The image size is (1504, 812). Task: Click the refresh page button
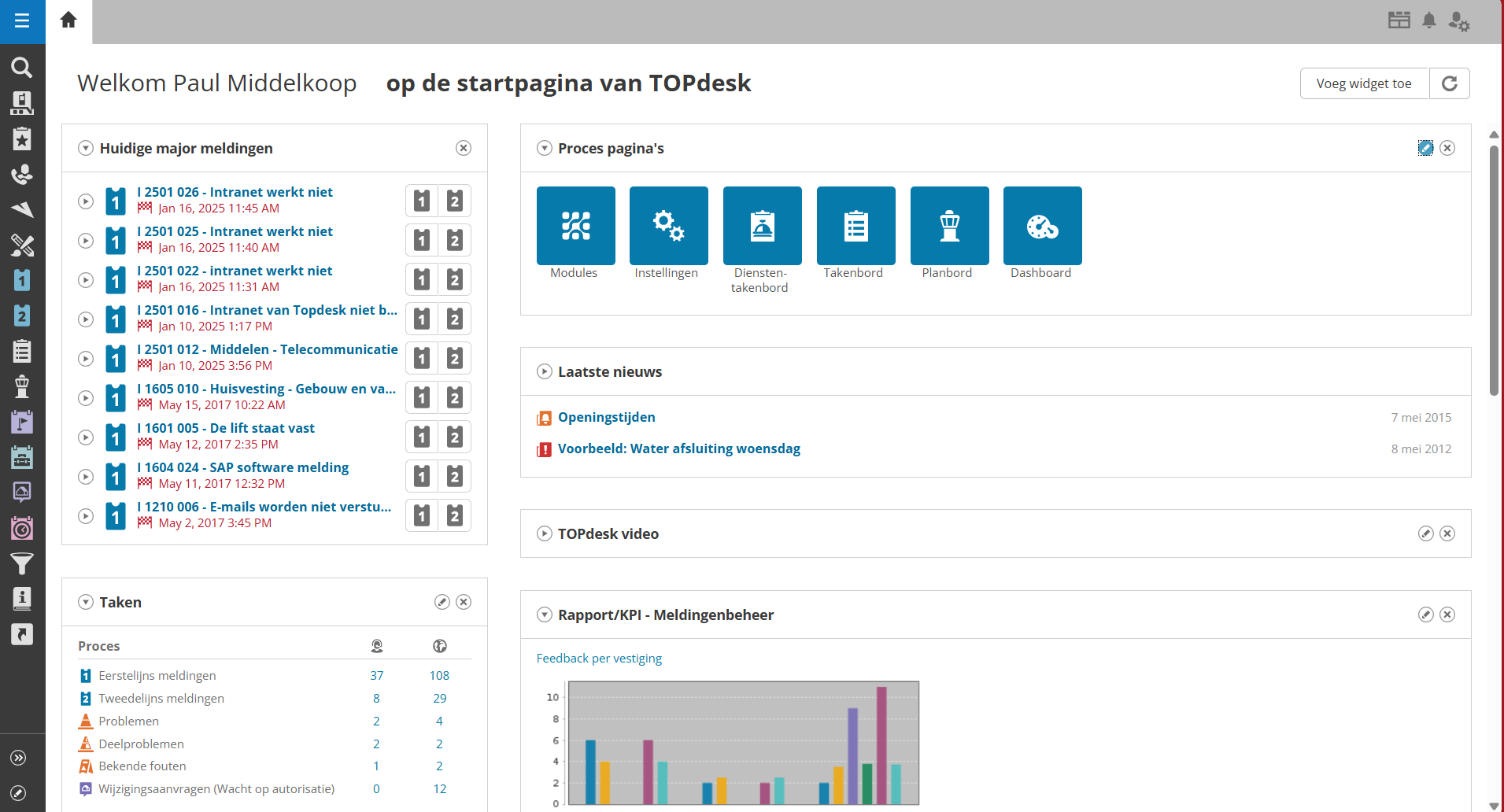coord(1449,83)
